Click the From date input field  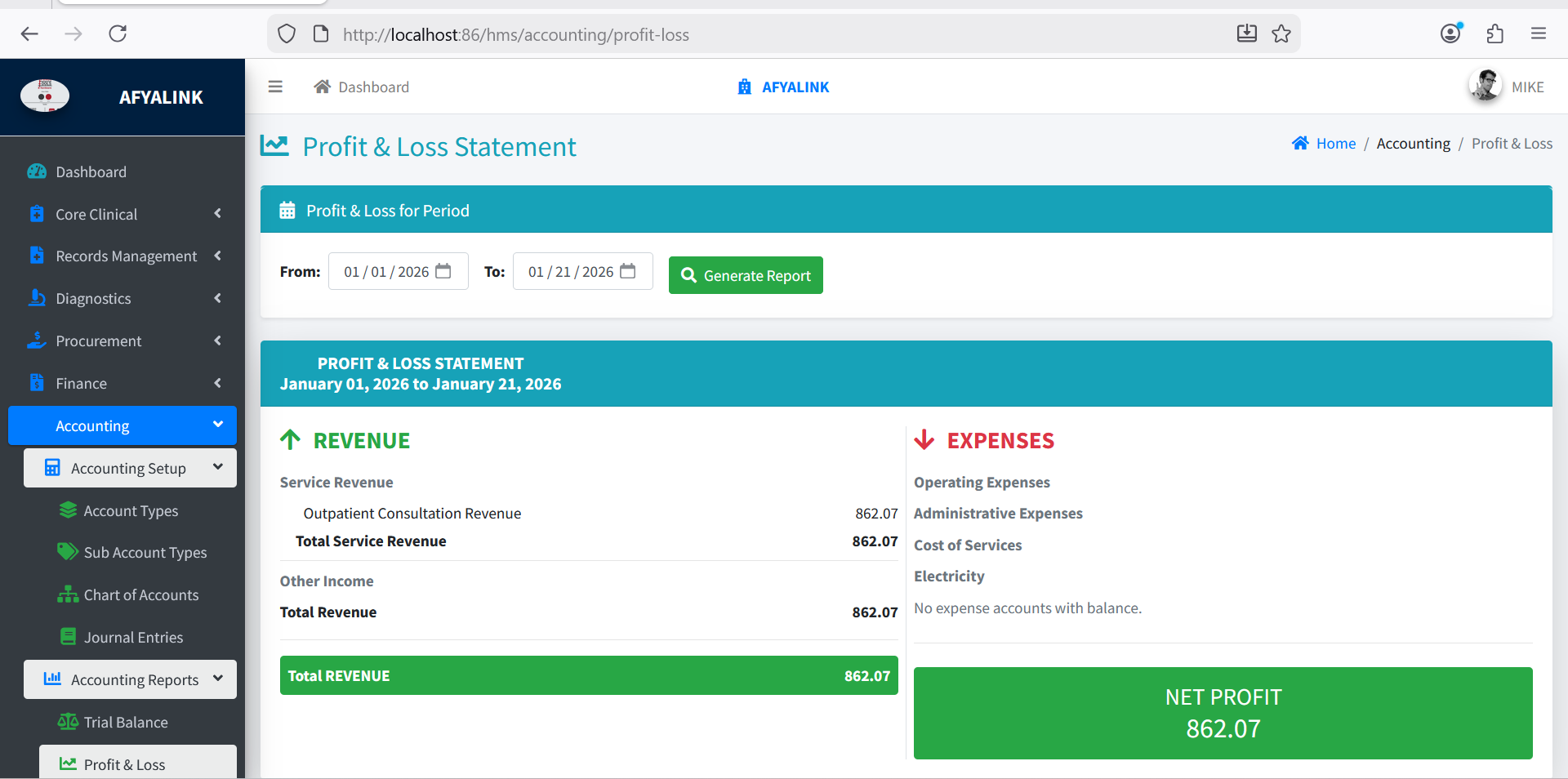[x=385, y=272]
